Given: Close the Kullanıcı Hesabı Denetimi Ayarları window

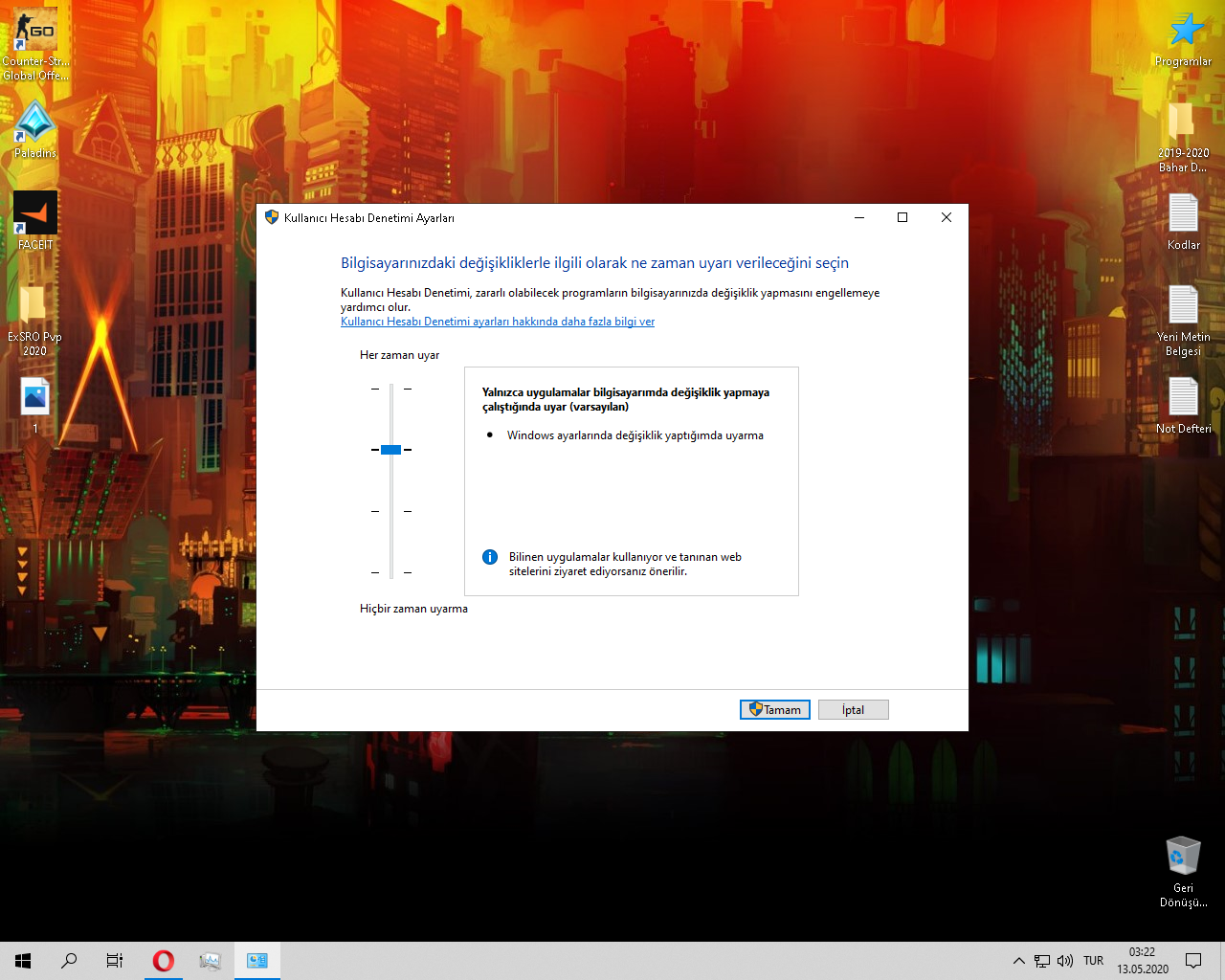Looking at the screenshot, I should (x=947, y=218).
